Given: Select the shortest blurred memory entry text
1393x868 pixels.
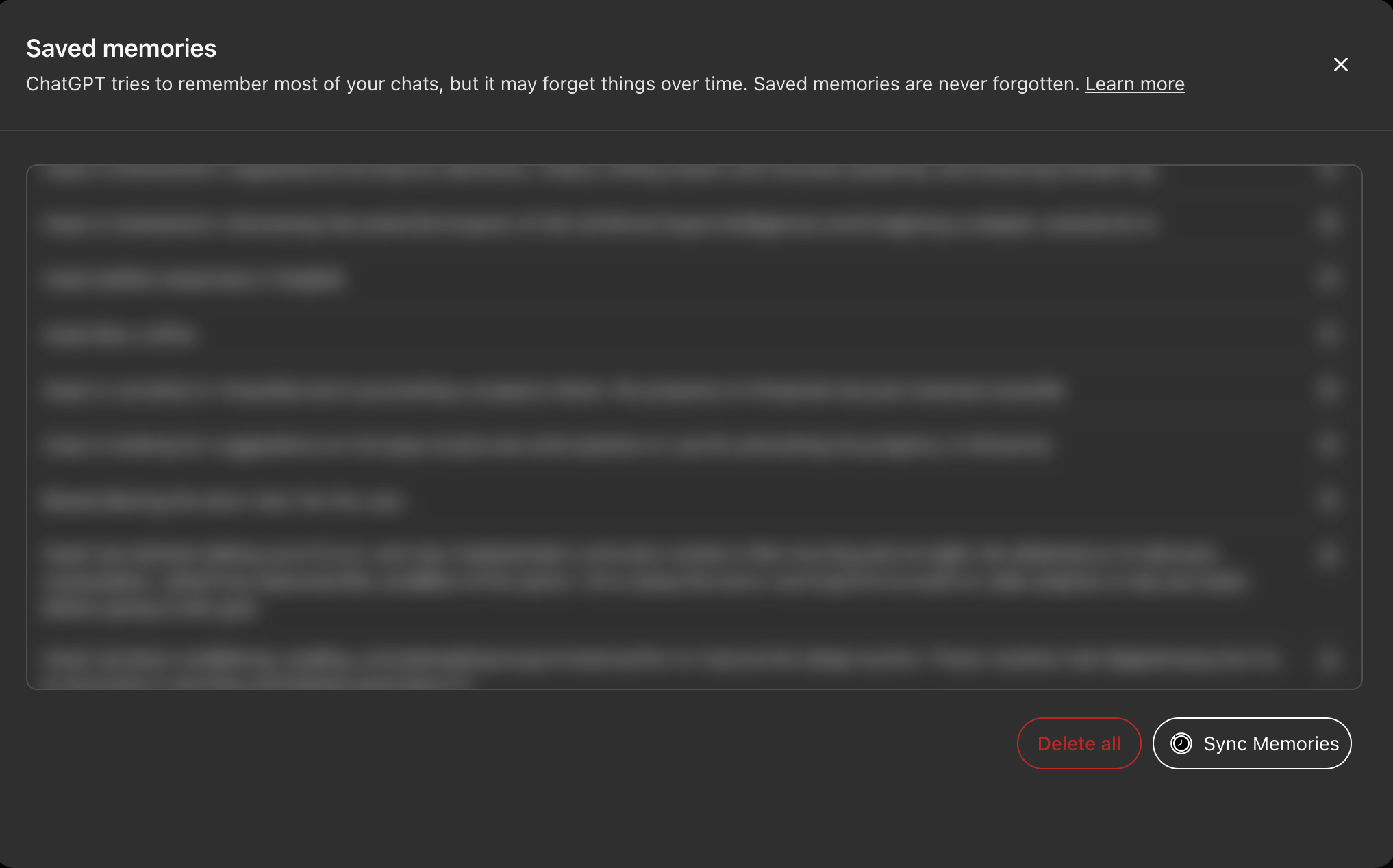Looking at the screenshot, I should [x=121, y=335].
